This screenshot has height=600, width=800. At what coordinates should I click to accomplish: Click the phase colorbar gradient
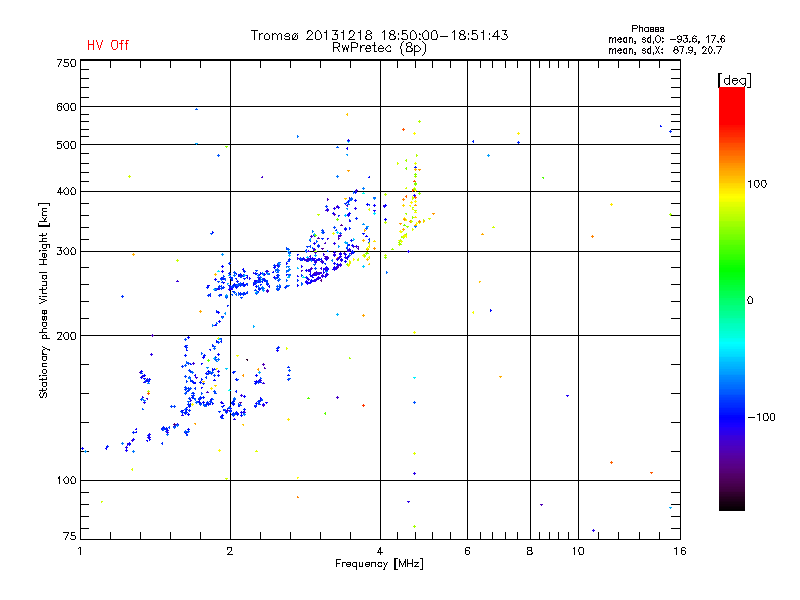pos(732,298)
